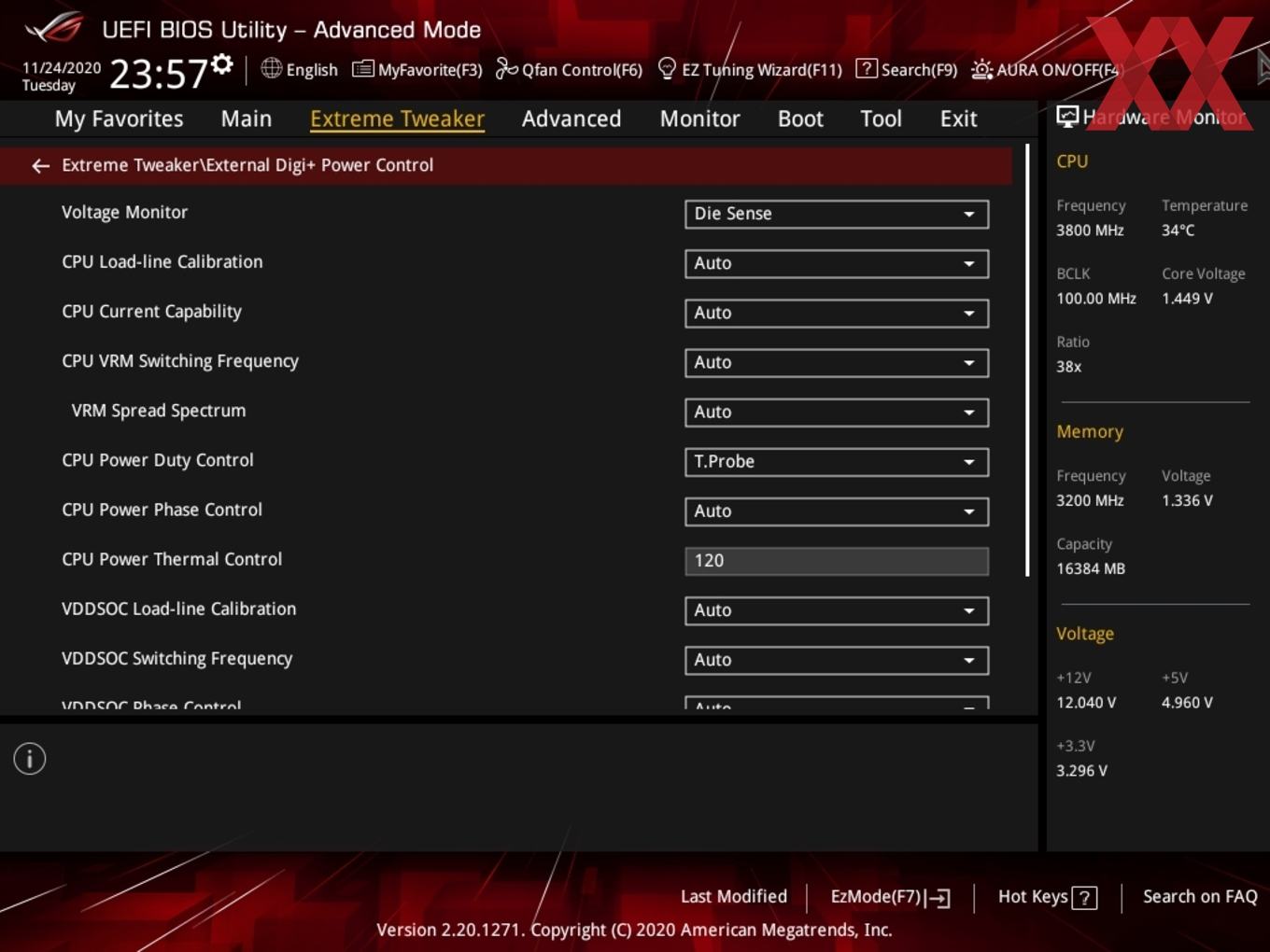Open the Advanced tab
Image resolution: width=1270 pixels, height=952 pixels.
click(571, 119)
